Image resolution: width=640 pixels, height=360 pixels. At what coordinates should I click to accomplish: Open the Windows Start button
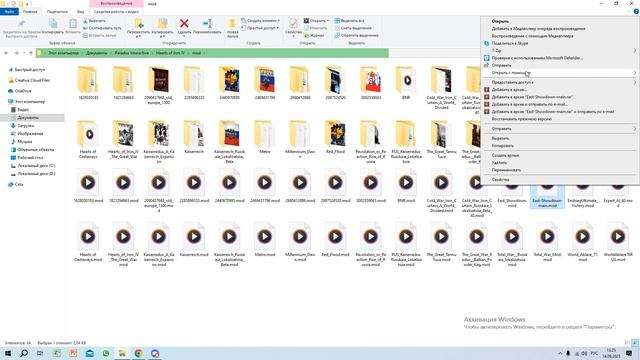tap(8, 353)
